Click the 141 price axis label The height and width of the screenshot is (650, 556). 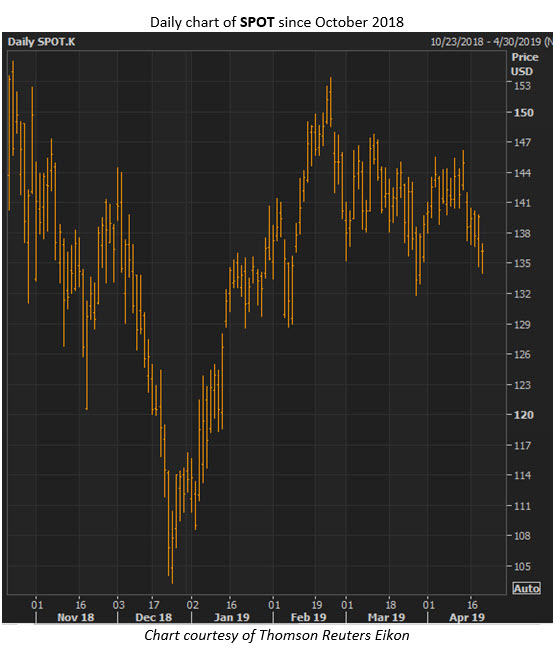pos(522,203)
